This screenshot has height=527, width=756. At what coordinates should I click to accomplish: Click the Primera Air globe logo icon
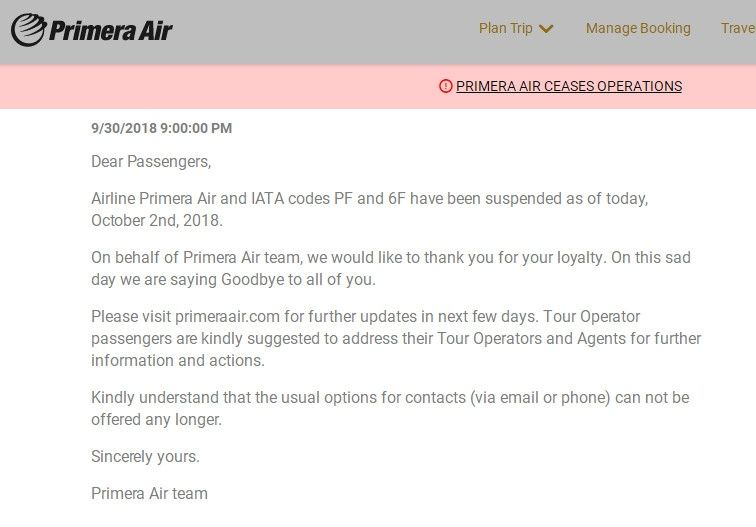pos(28,30)
